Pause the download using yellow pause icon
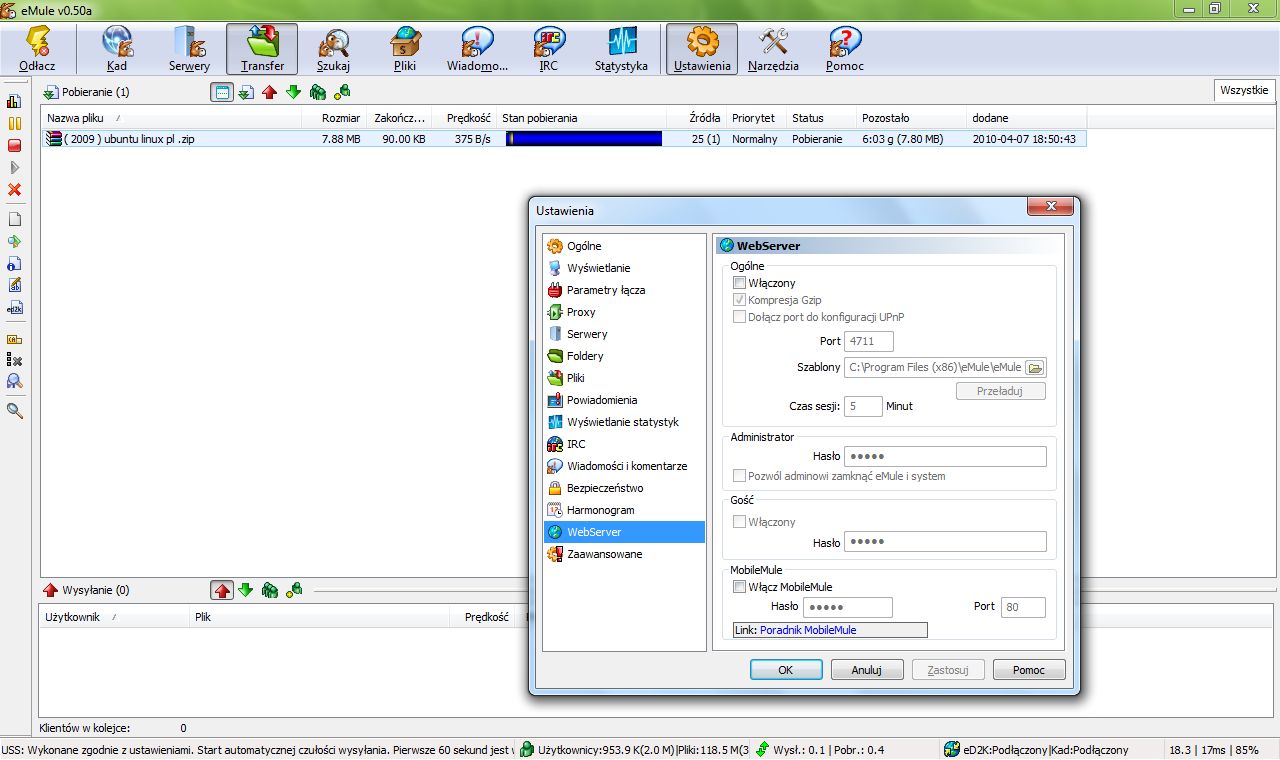Image resolution: width=1280 pixels, height=760 pixels. click(14, 123)
